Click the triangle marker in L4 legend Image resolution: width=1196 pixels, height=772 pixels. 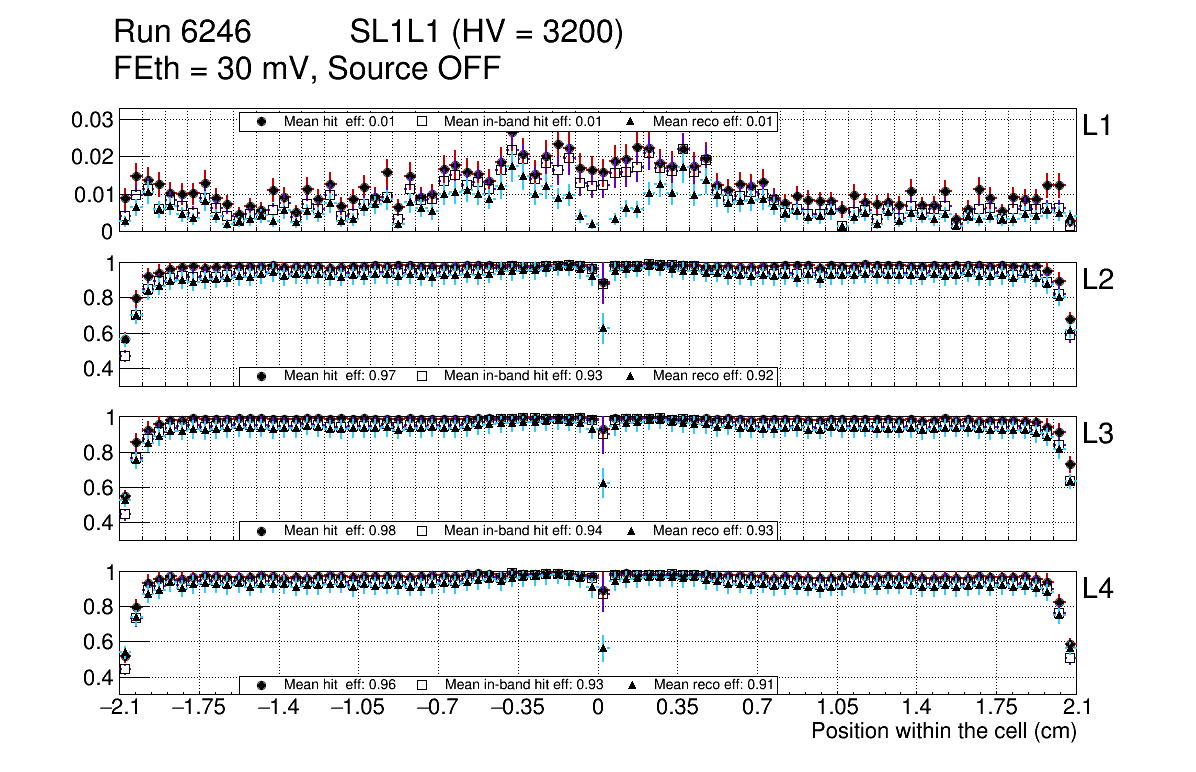tap(632, 685)
